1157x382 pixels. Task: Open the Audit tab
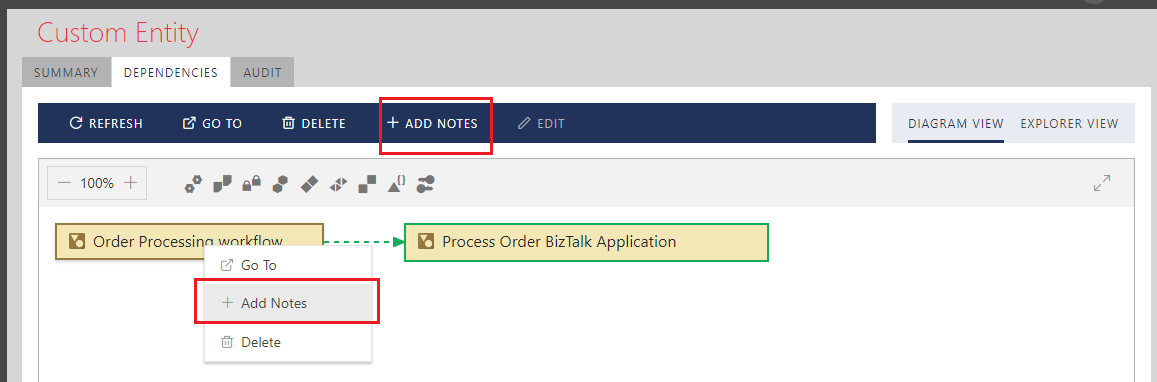pyautogui.click(x=262, y=72)
